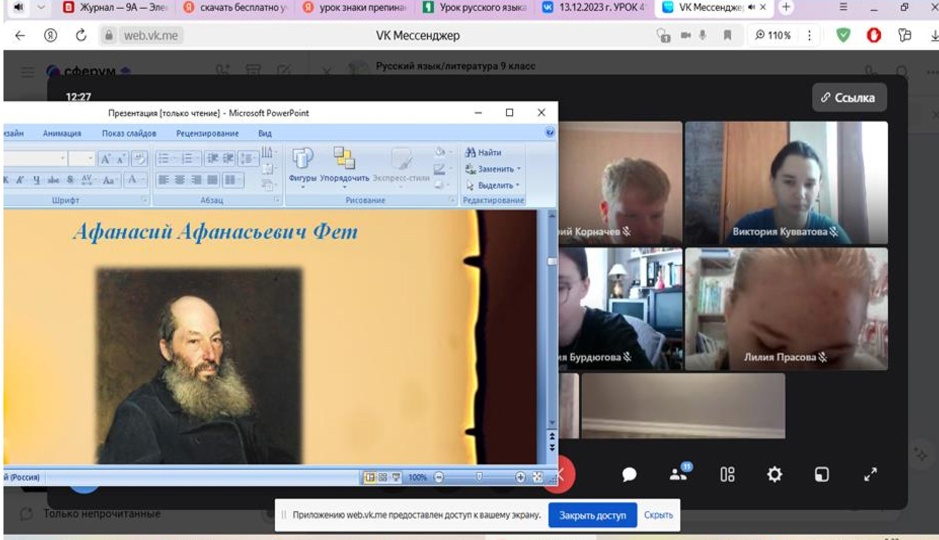Expand Шрифт group dialog launcher
Viewport: 939px width, 540px height.
(x=144, y=200)
